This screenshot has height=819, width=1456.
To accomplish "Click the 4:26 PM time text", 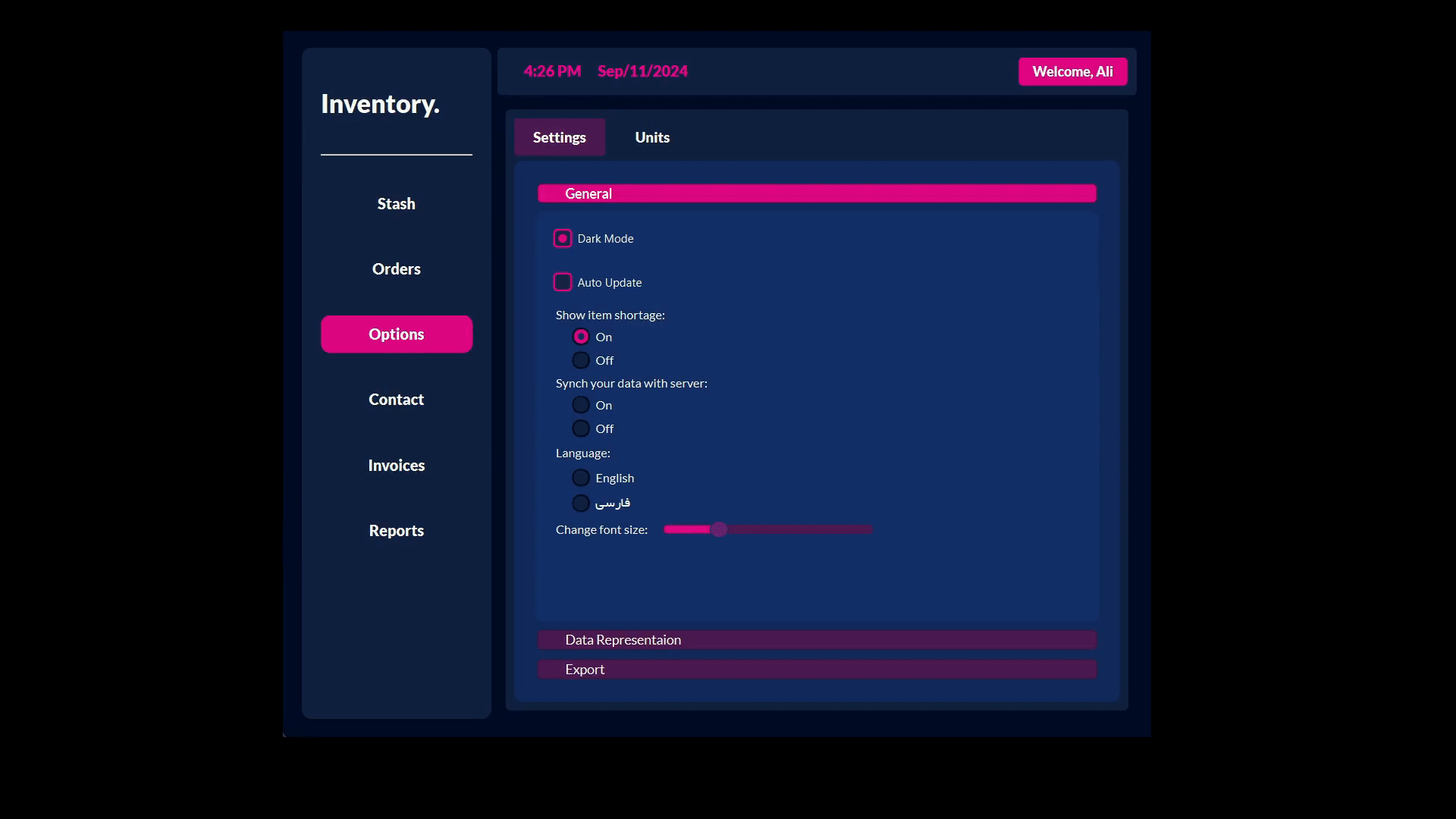I will tap(552, 71).
